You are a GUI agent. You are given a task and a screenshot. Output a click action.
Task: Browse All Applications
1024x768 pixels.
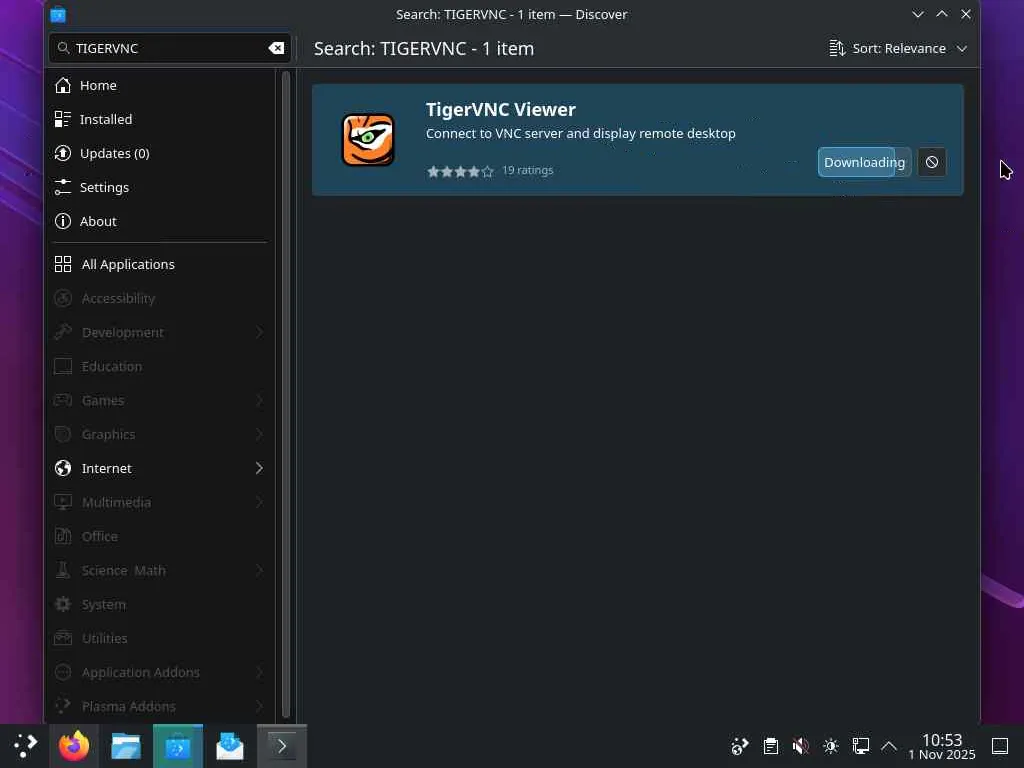pos(160,264)
